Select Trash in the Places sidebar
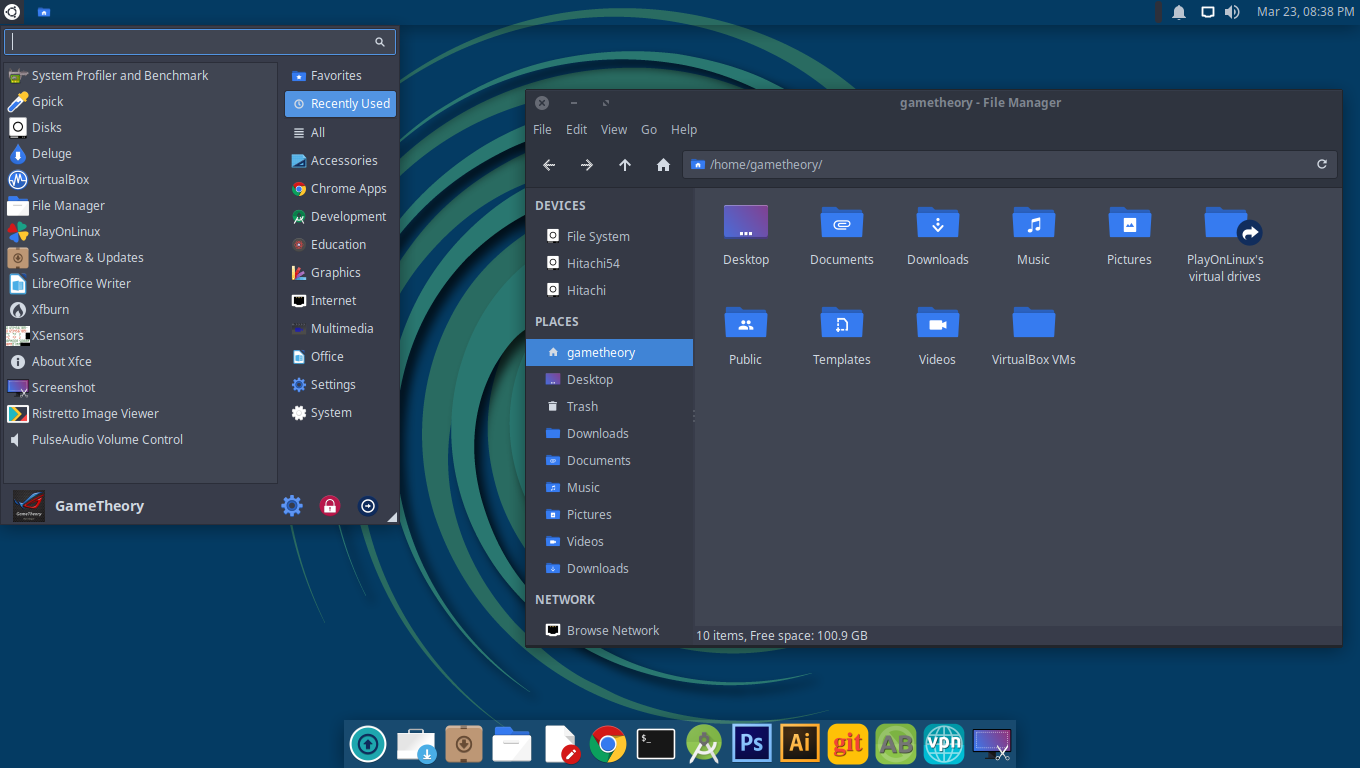This screenshot has width=1360, height=768. pyautogui.click(x=582, y=407)
